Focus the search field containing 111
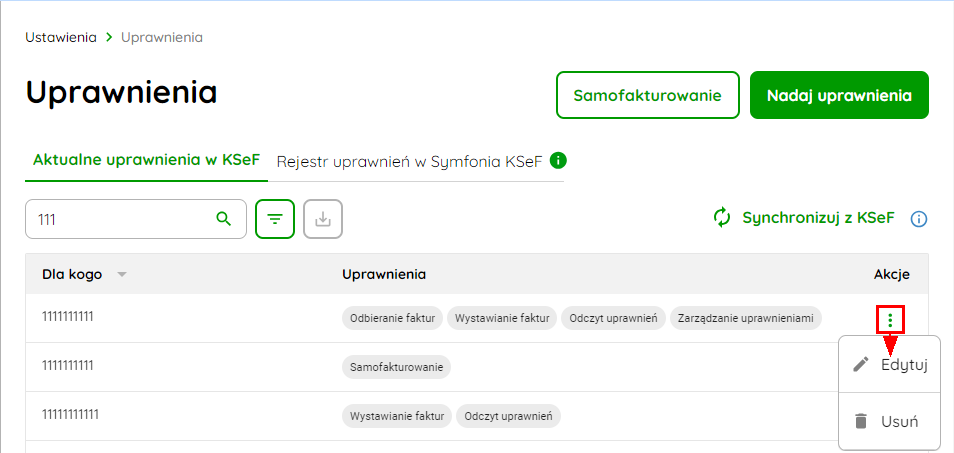Screen dimensions: 954x453 coord(136,219)
